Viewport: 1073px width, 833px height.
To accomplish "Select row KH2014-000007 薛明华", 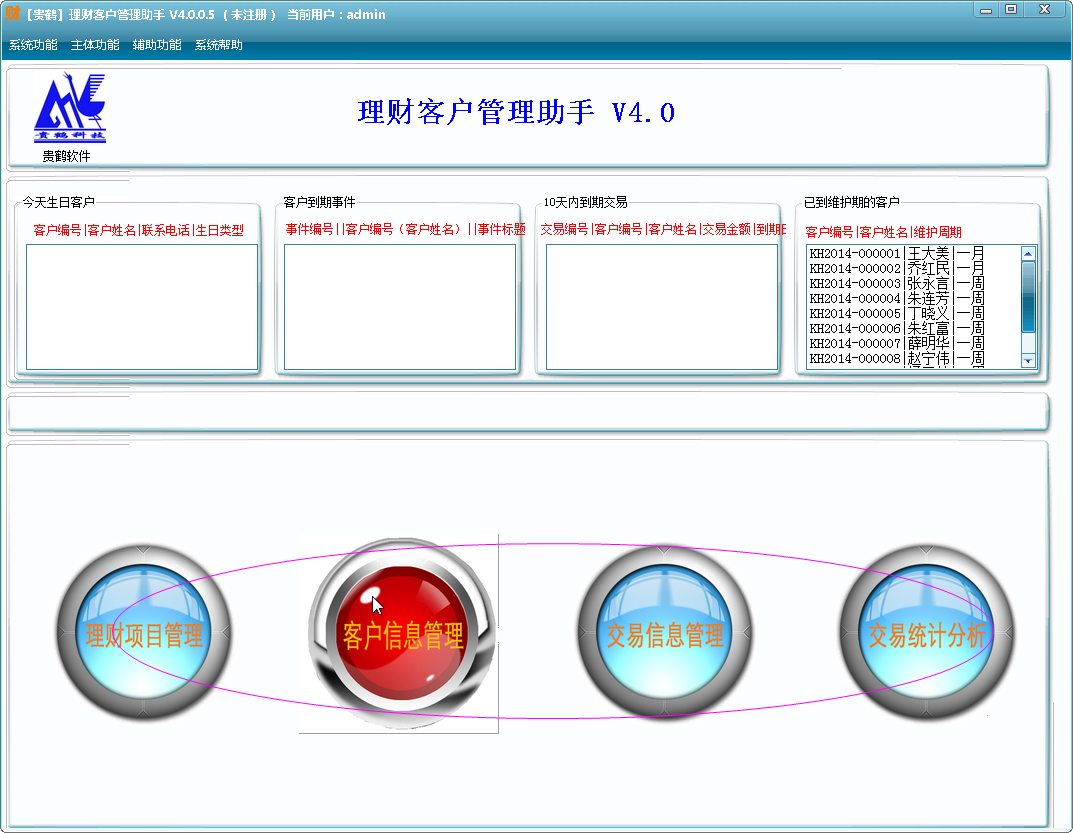I will pyautogui.click(x=914, y=344).
